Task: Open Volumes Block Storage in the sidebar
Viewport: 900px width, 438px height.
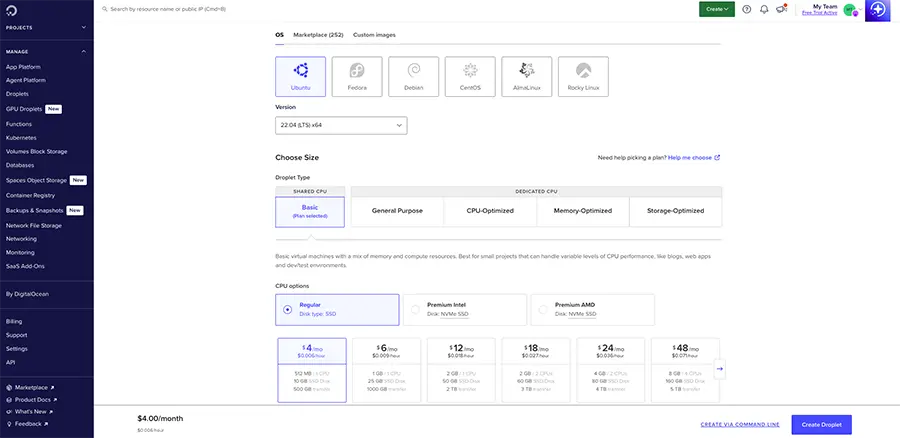Action: [x=36, y=152]
